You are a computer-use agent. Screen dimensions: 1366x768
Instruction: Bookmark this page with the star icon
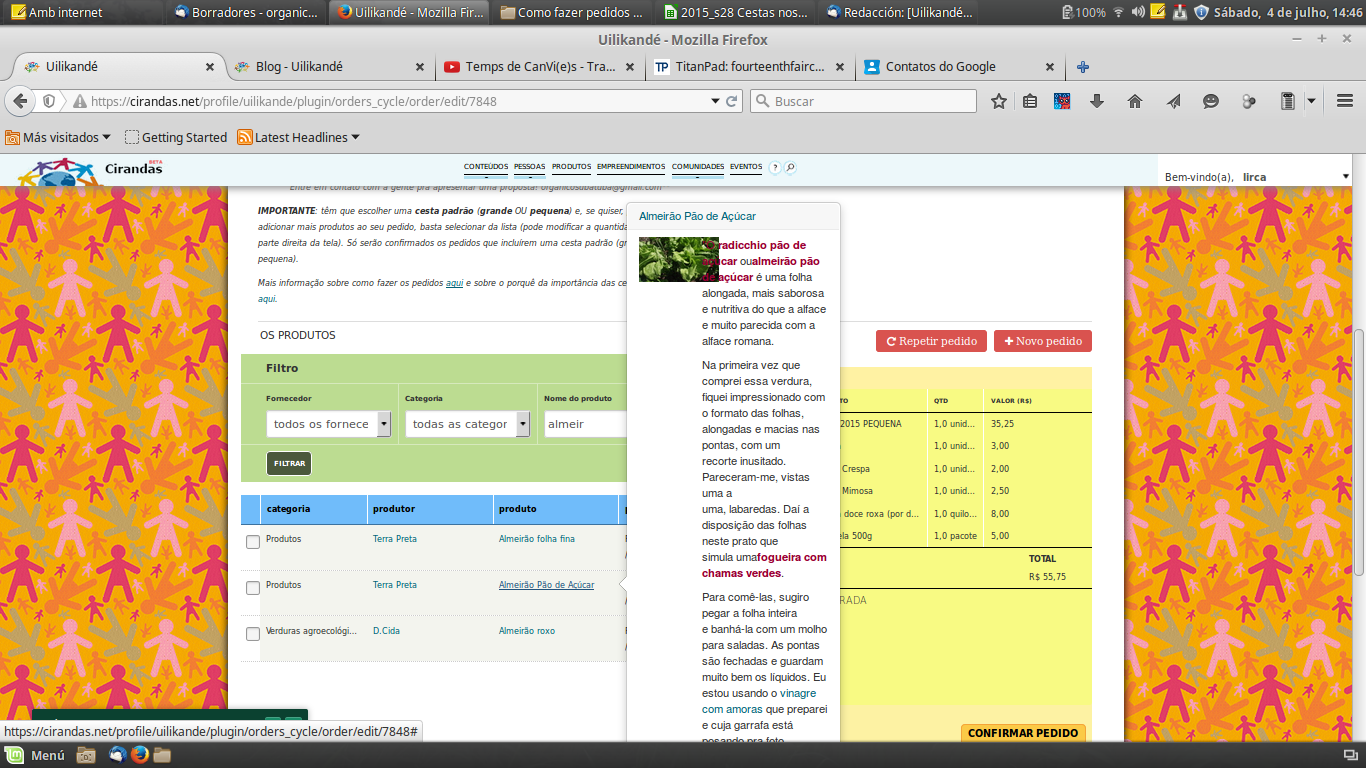click(998, 101)
